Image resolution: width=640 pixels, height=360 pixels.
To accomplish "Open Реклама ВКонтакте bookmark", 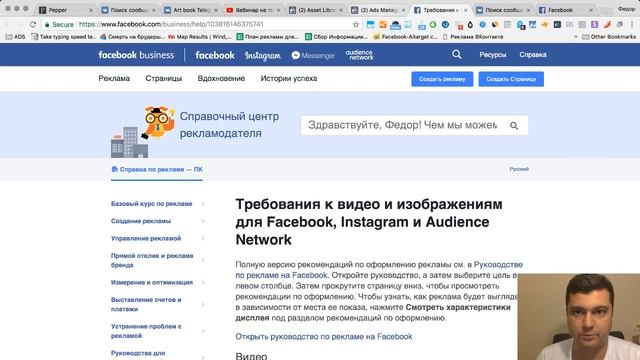I will (x=473, y=37).
